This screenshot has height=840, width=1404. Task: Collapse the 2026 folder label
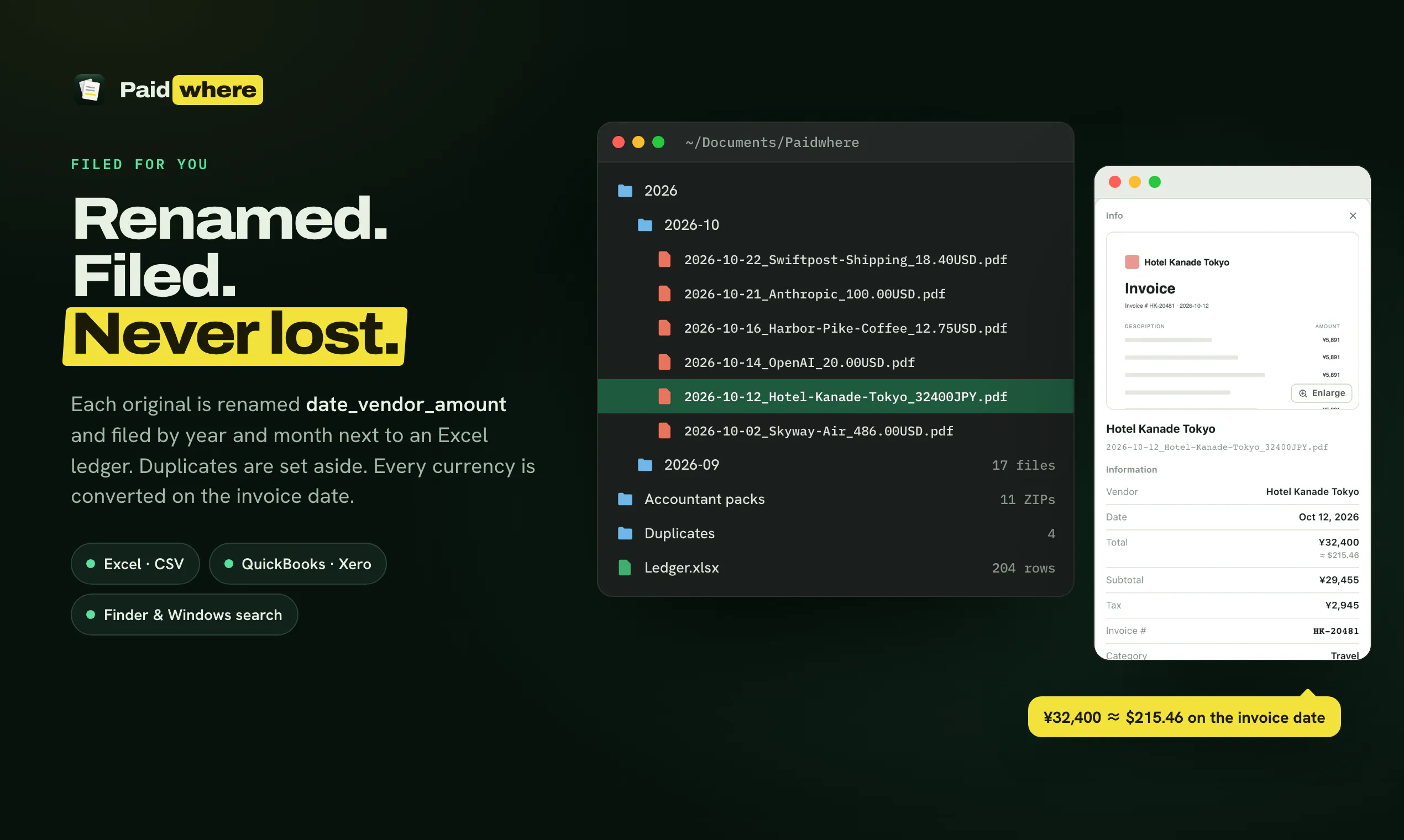661,191
